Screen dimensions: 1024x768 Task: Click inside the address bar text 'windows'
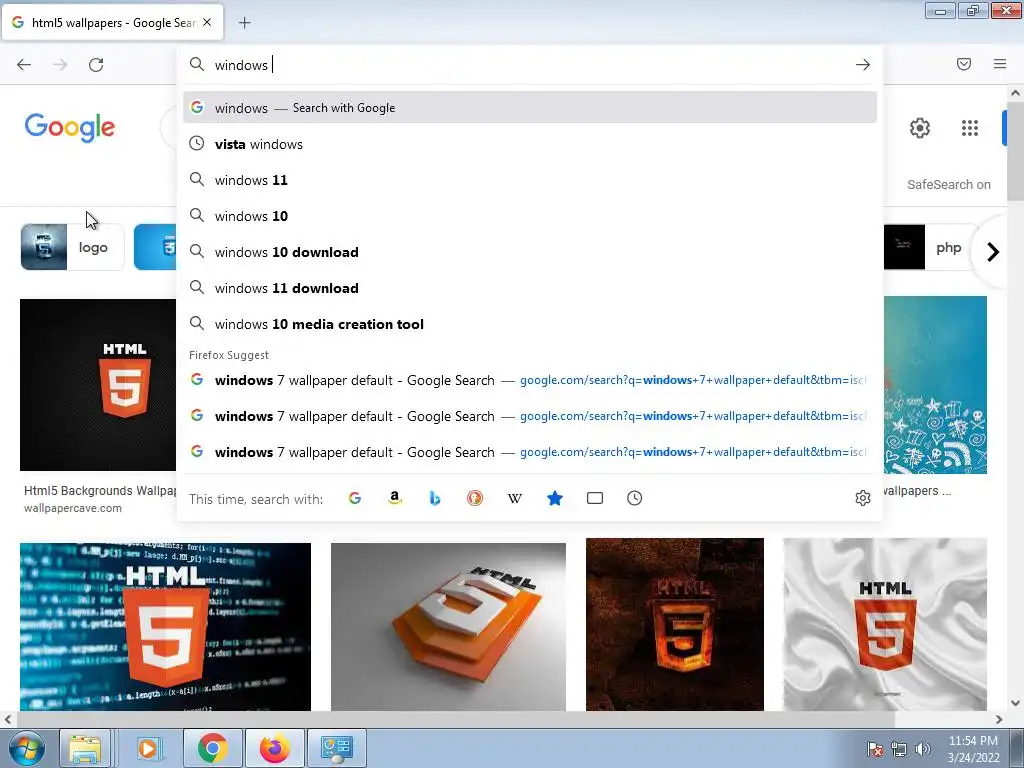click(241, 65)
